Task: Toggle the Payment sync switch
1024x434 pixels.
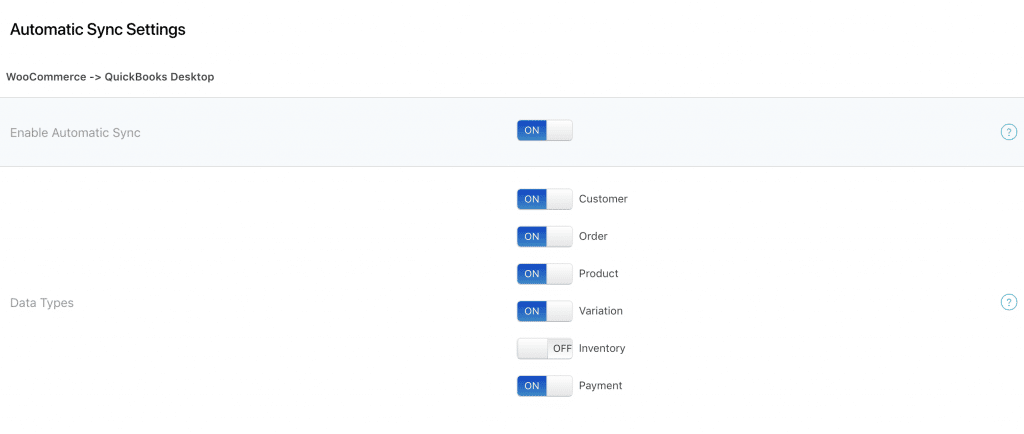Action: click(545, 386)
